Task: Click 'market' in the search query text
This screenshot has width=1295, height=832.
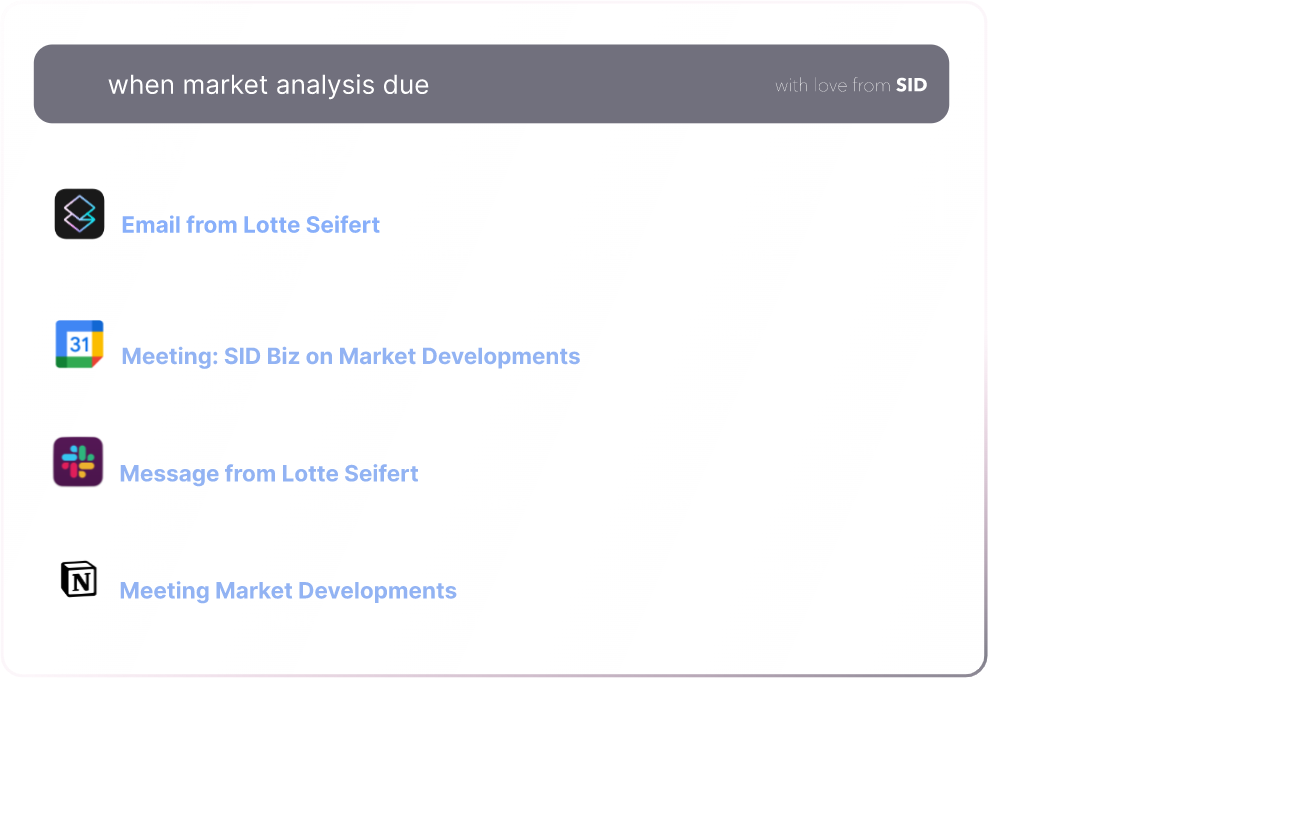Action: click(218, 85)
